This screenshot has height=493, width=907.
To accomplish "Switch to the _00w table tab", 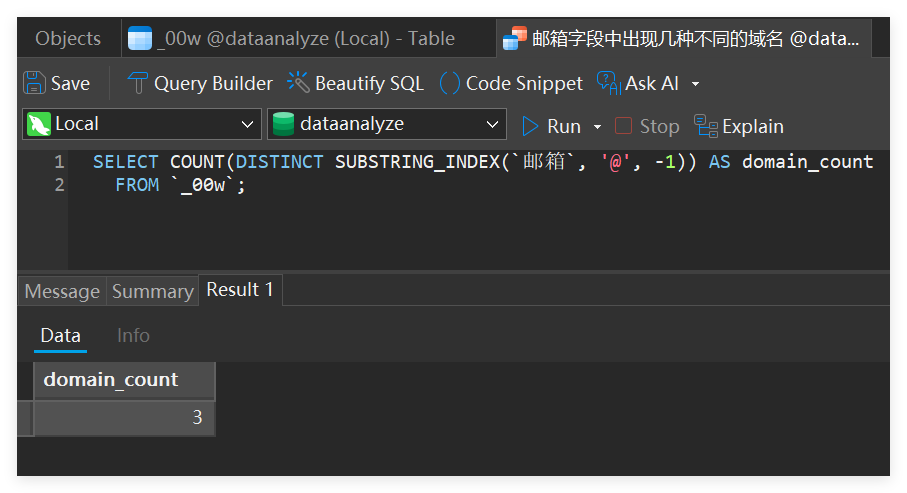I will [x=308, y=39].
